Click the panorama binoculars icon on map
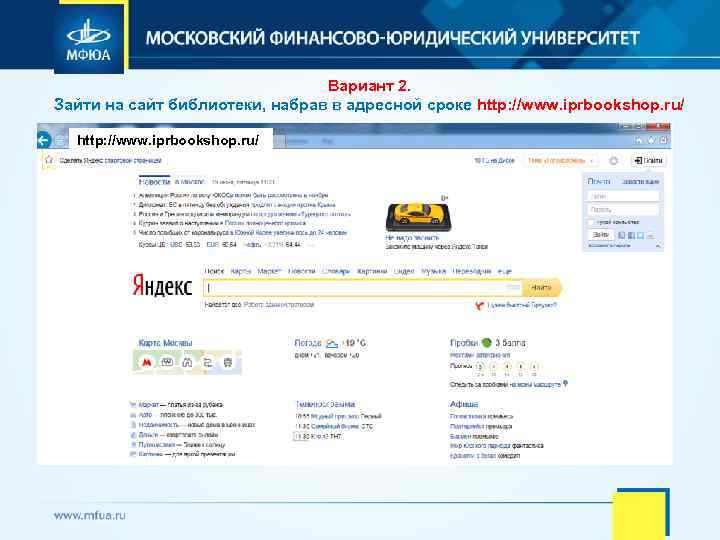Viewport: 720px width, 540px height. point(187,363)
